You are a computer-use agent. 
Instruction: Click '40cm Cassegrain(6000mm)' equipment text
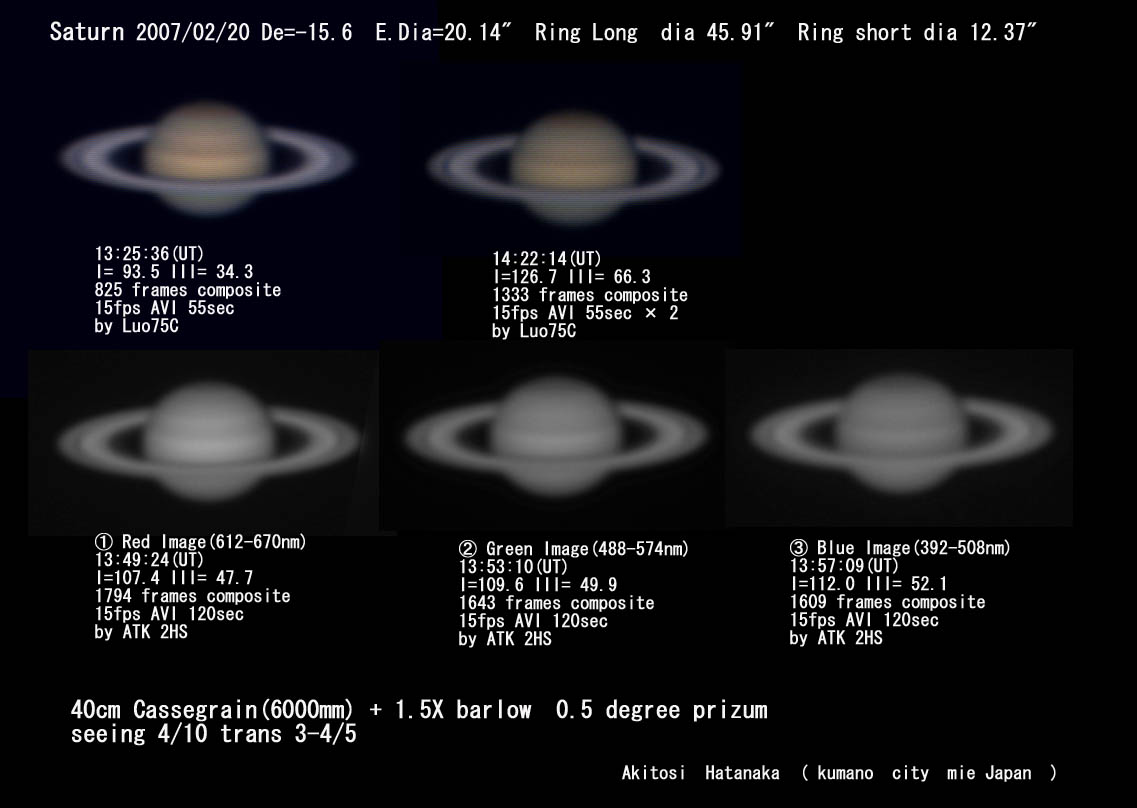coord(212,709)
